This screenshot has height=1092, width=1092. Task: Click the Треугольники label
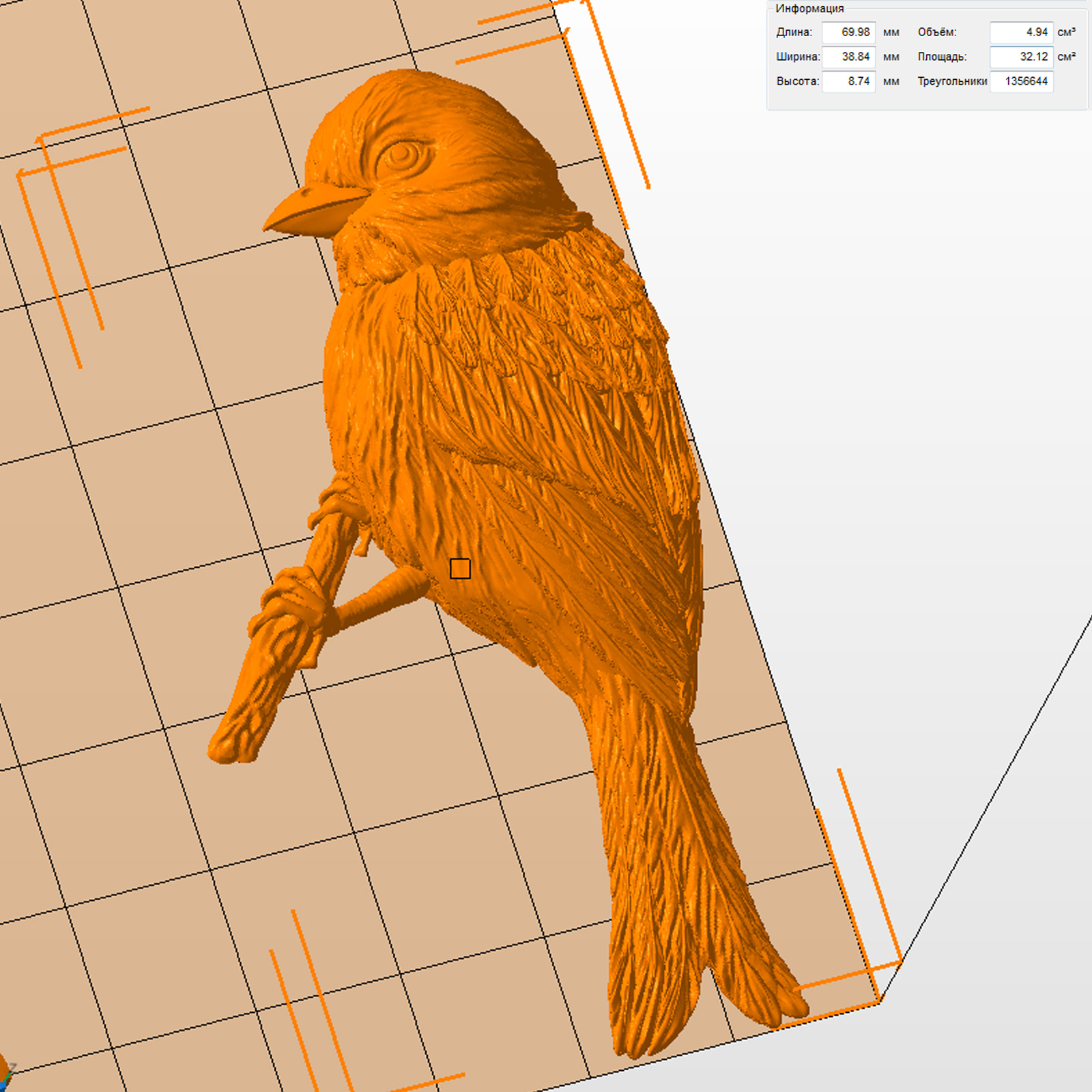[952, 81]
